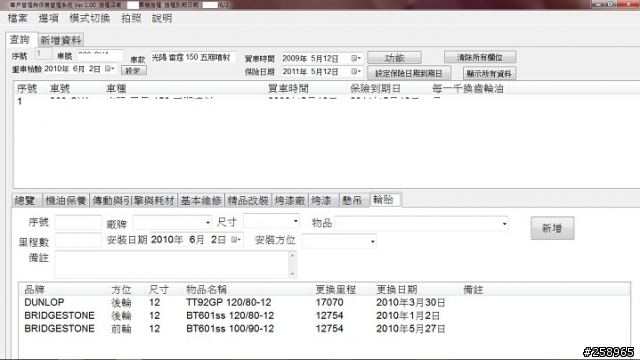
Task: Focus the 車號 input field
Action: [x=100, y=55]
